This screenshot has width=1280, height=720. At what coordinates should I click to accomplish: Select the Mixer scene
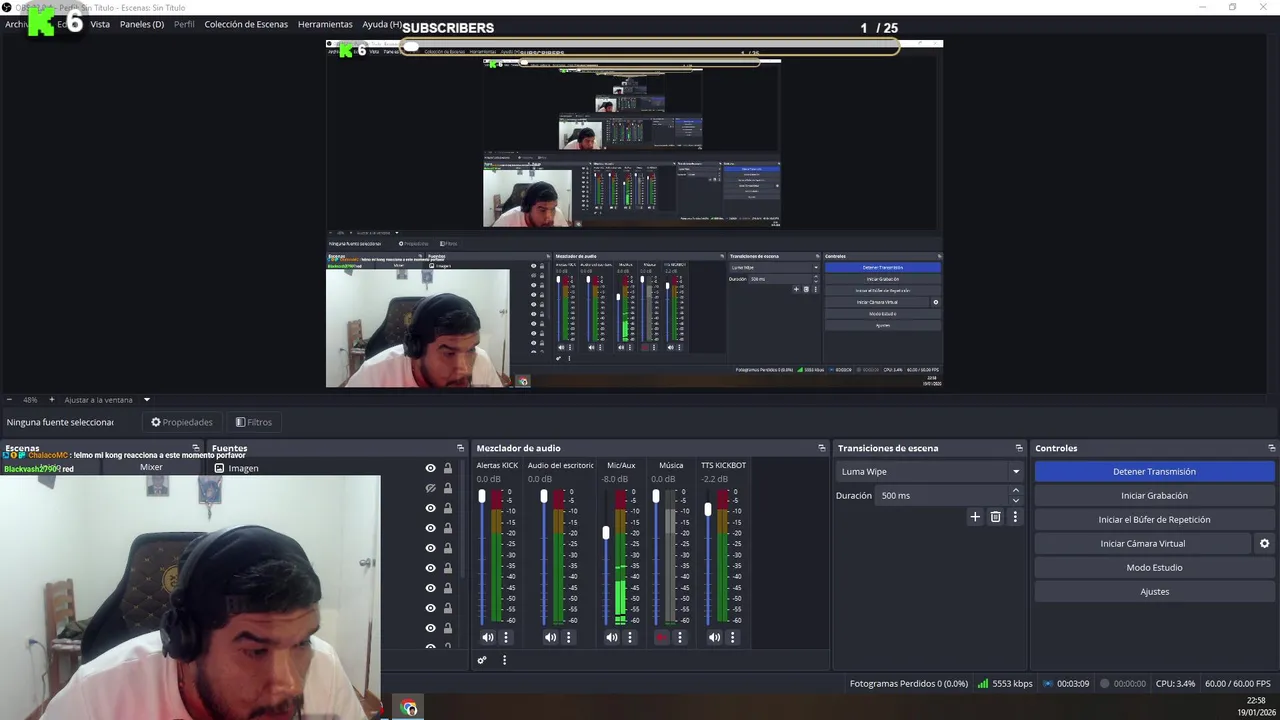(x=151, y=467)
